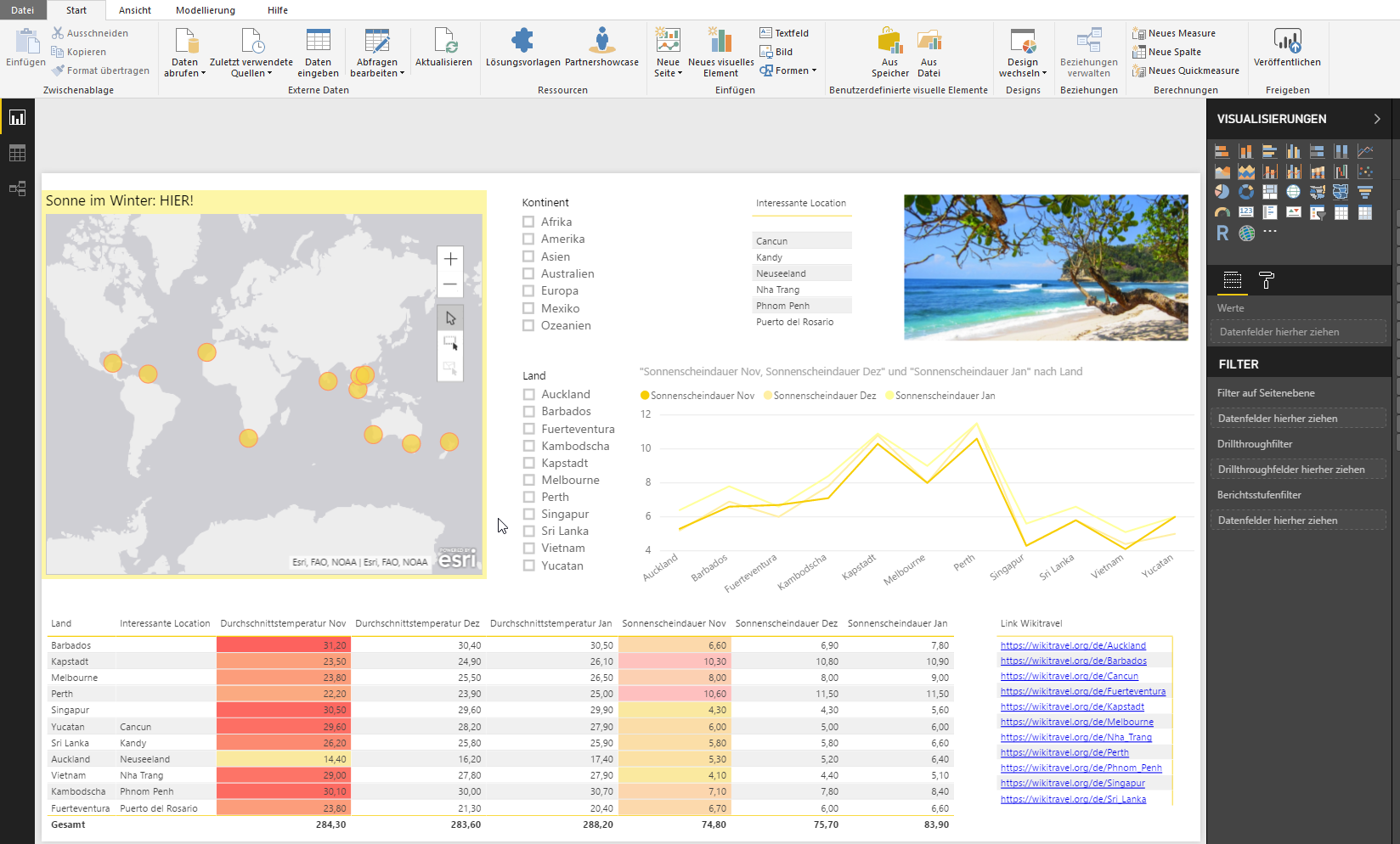Tick the Europa continent checkbox
The width and height of the screenshot is (1400, 844).
pos(528,290)
